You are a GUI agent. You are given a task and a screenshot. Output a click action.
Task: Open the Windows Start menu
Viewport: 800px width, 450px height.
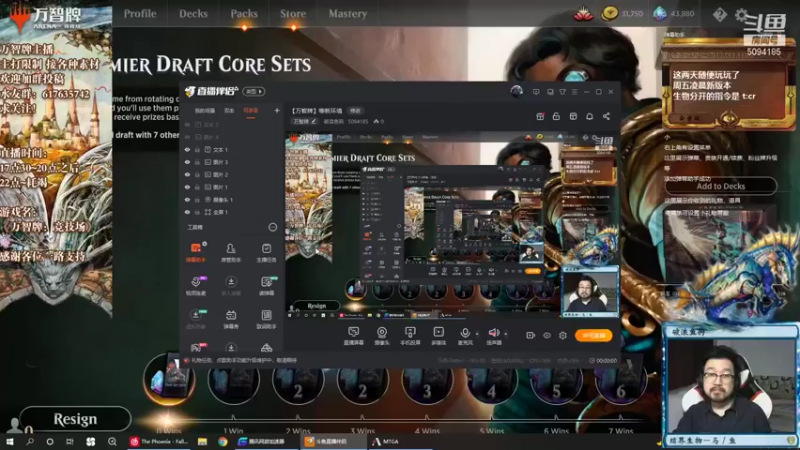click(x=9, y=442)
